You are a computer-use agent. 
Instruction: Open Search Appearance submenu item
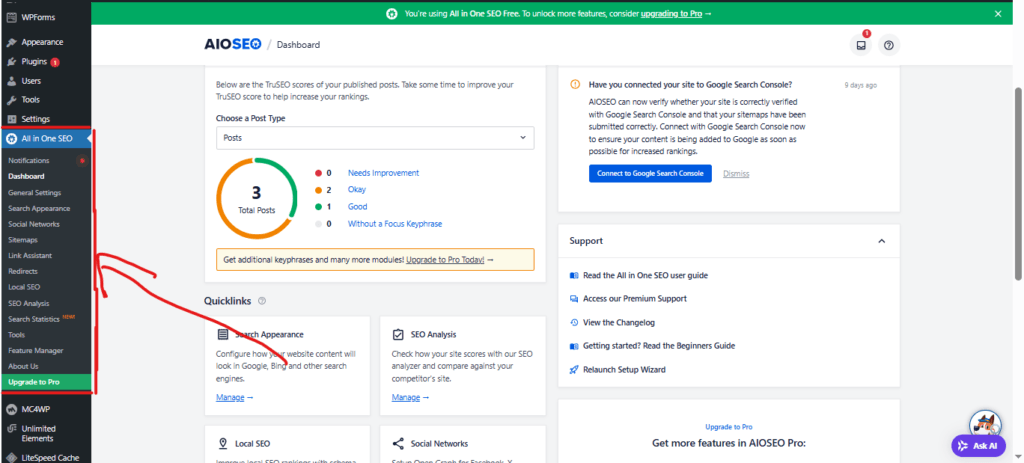coord(39,208)
